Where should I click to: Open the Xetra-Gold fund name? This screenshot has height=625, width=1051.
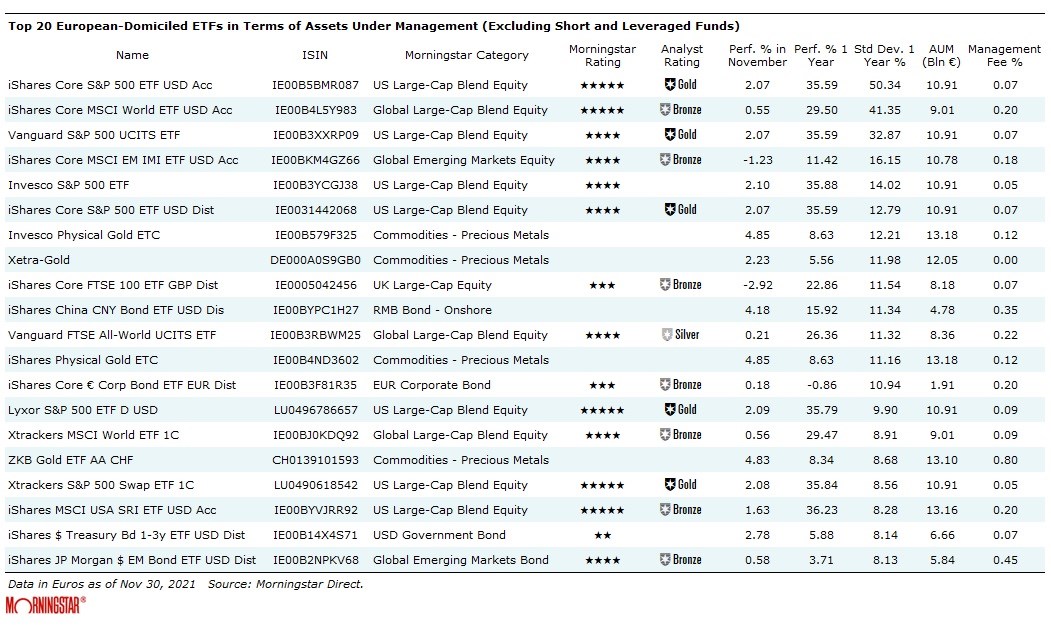tap(40, 260)
